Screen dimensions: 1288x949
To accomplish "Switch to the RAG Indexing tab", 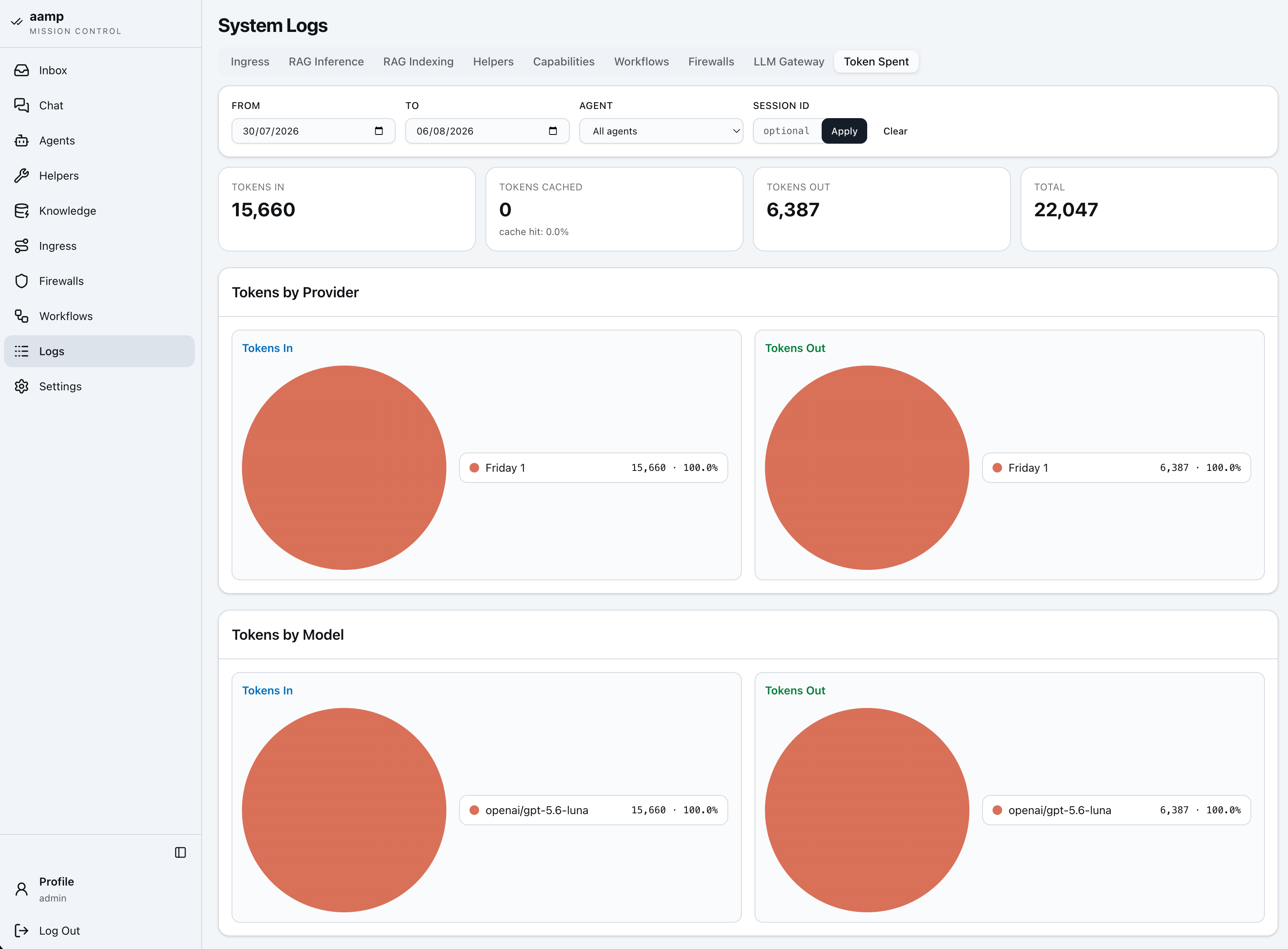I will click(x=418, y=61).
